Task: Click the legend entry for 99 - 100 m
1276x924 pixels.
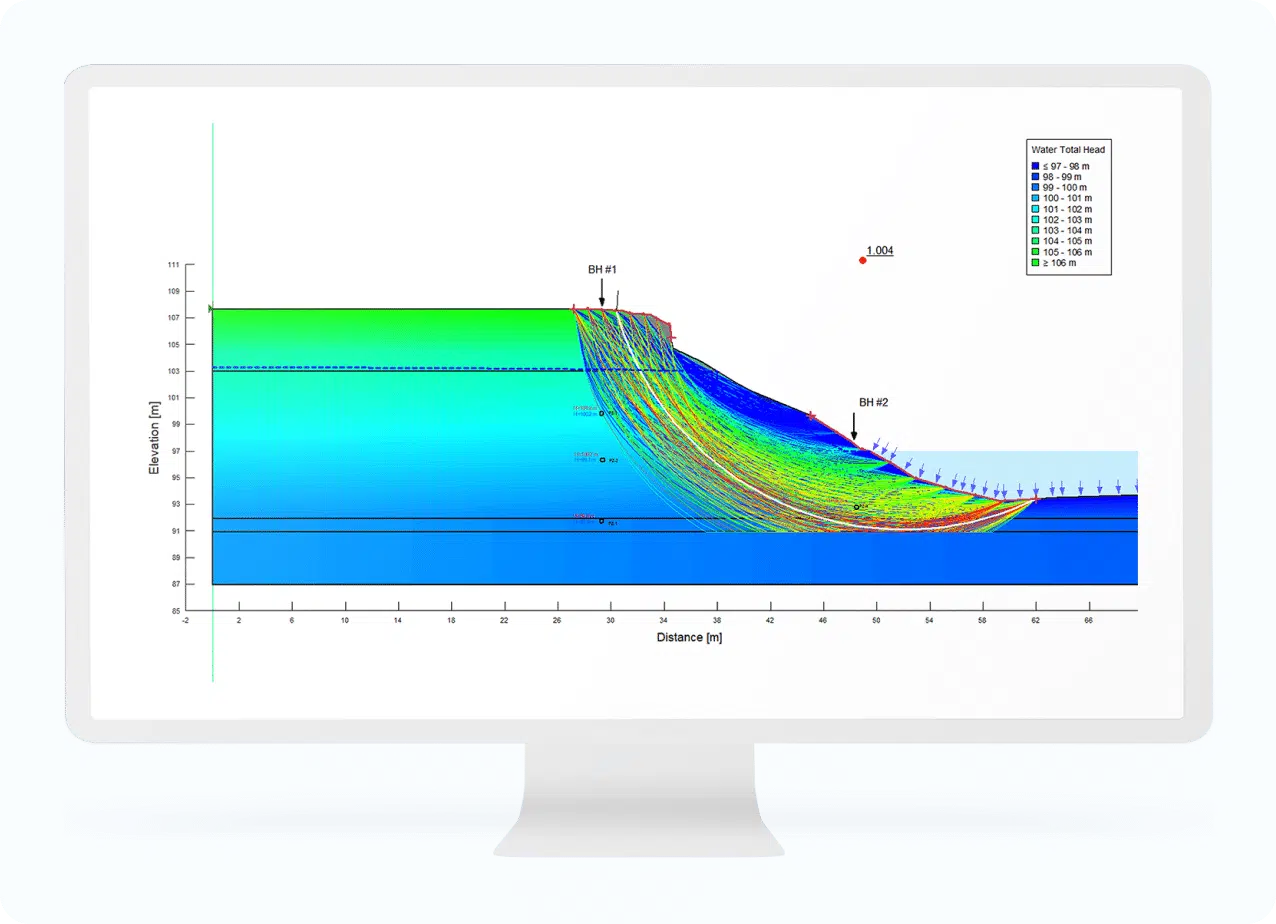Action: pos(1060,187)
